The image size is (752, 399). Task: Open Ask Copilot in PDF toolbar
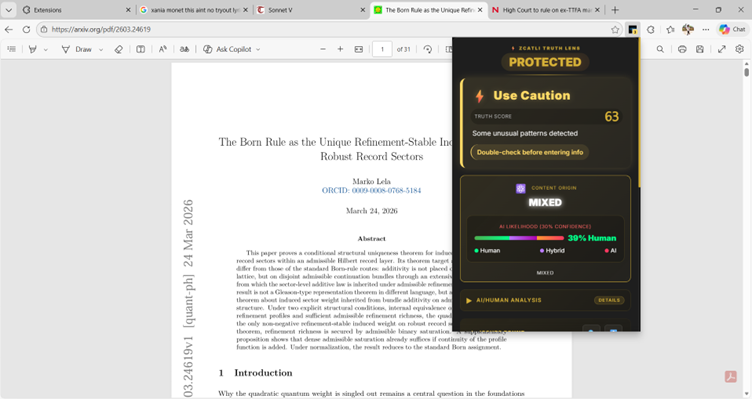(227, 49)
